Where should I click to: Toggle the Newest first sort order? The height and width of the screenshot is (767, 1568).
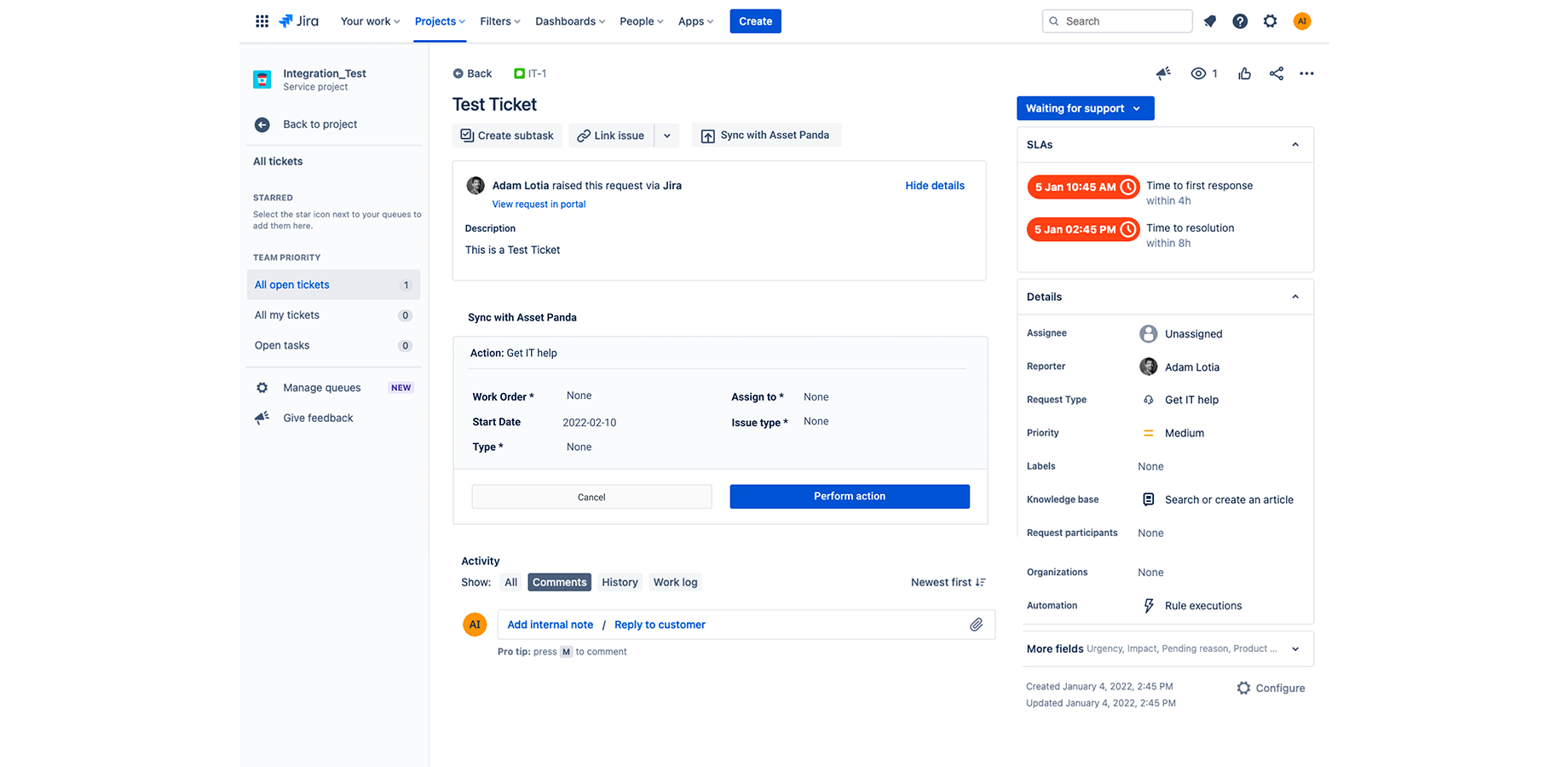coord(948,582)
